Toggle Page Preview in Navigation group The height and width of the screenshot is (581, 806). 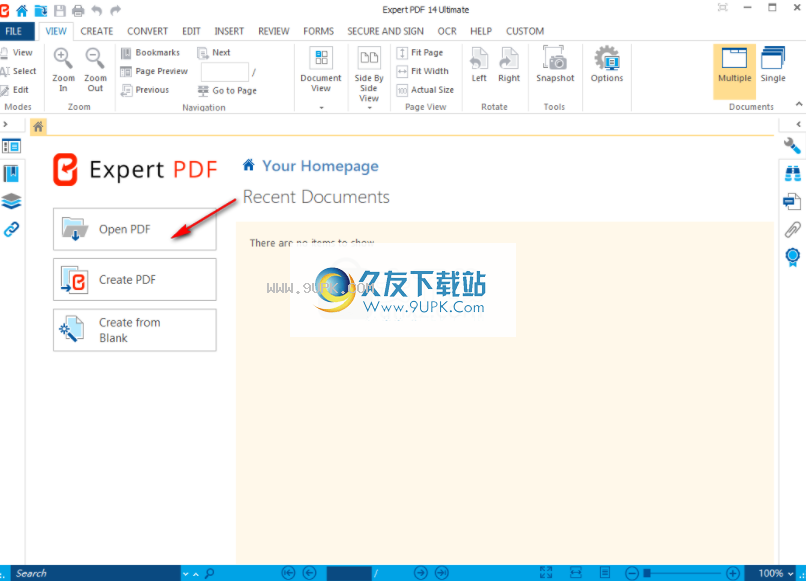pos(154,71)
